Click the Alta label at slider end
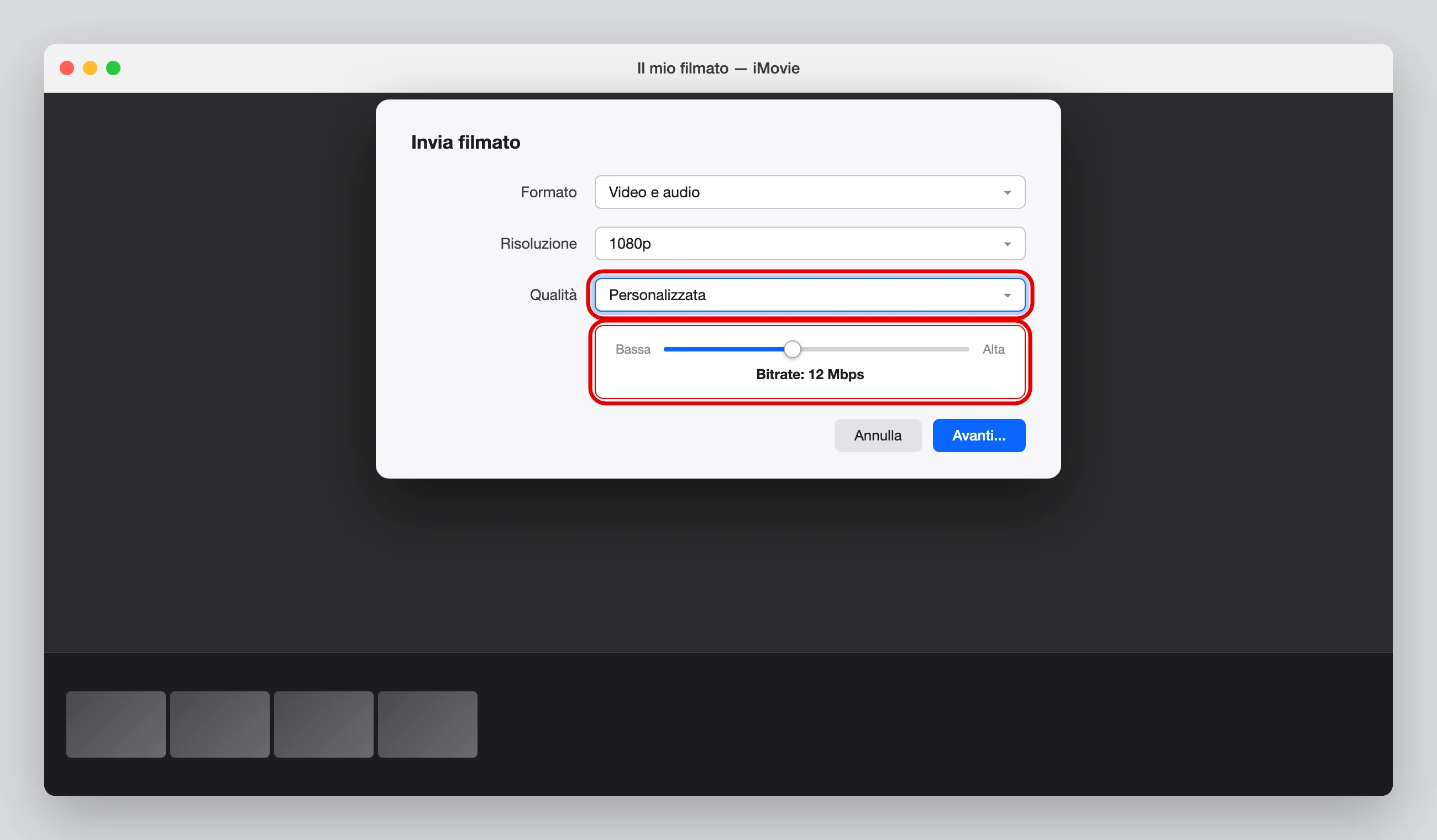Image resolution: width=1437 pixels, height=840 pixels. click(993, 349)
